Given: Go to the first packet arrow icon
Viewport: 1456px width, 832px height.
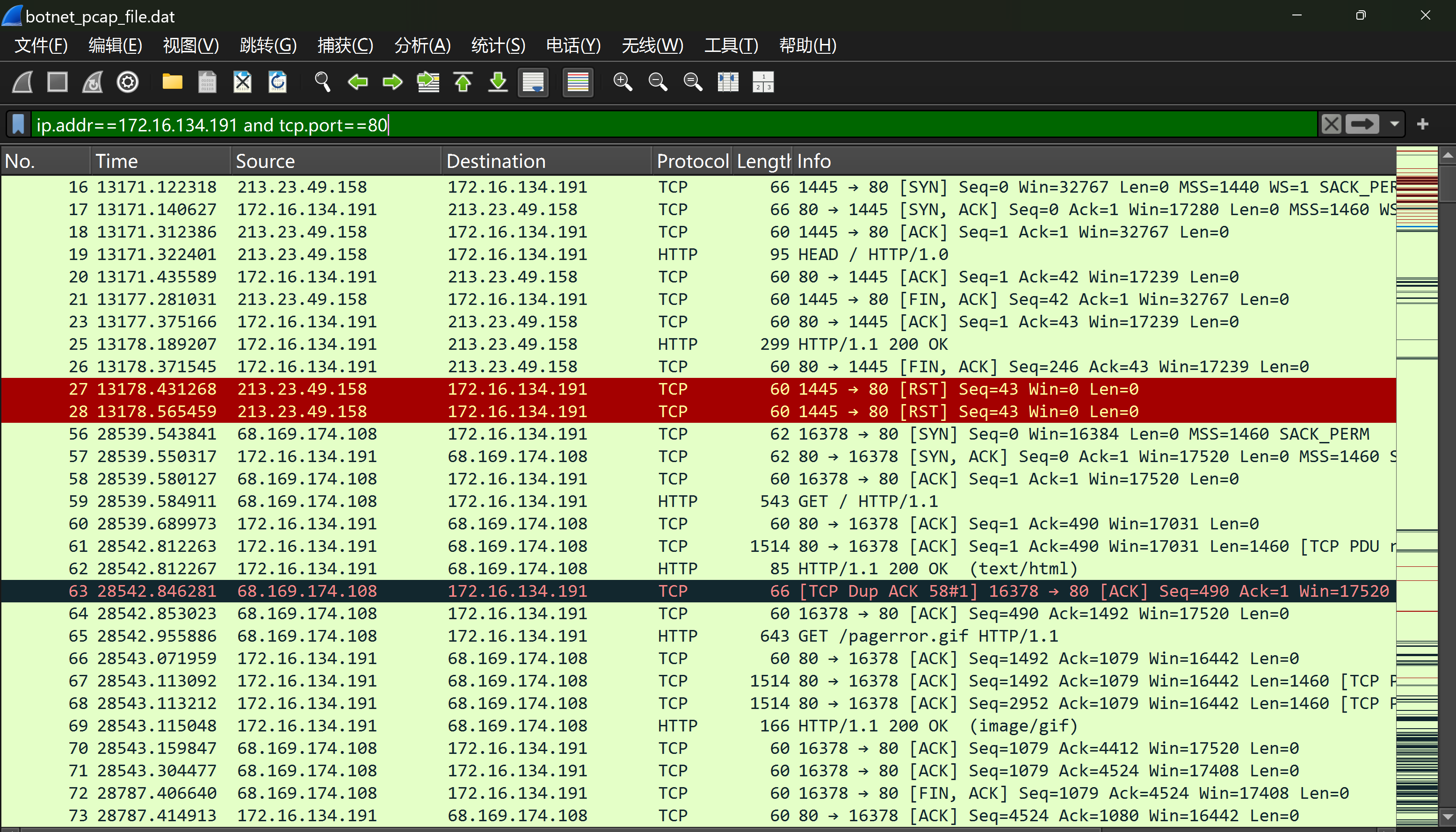Looking at the screenshot, I should click(463, 82).
